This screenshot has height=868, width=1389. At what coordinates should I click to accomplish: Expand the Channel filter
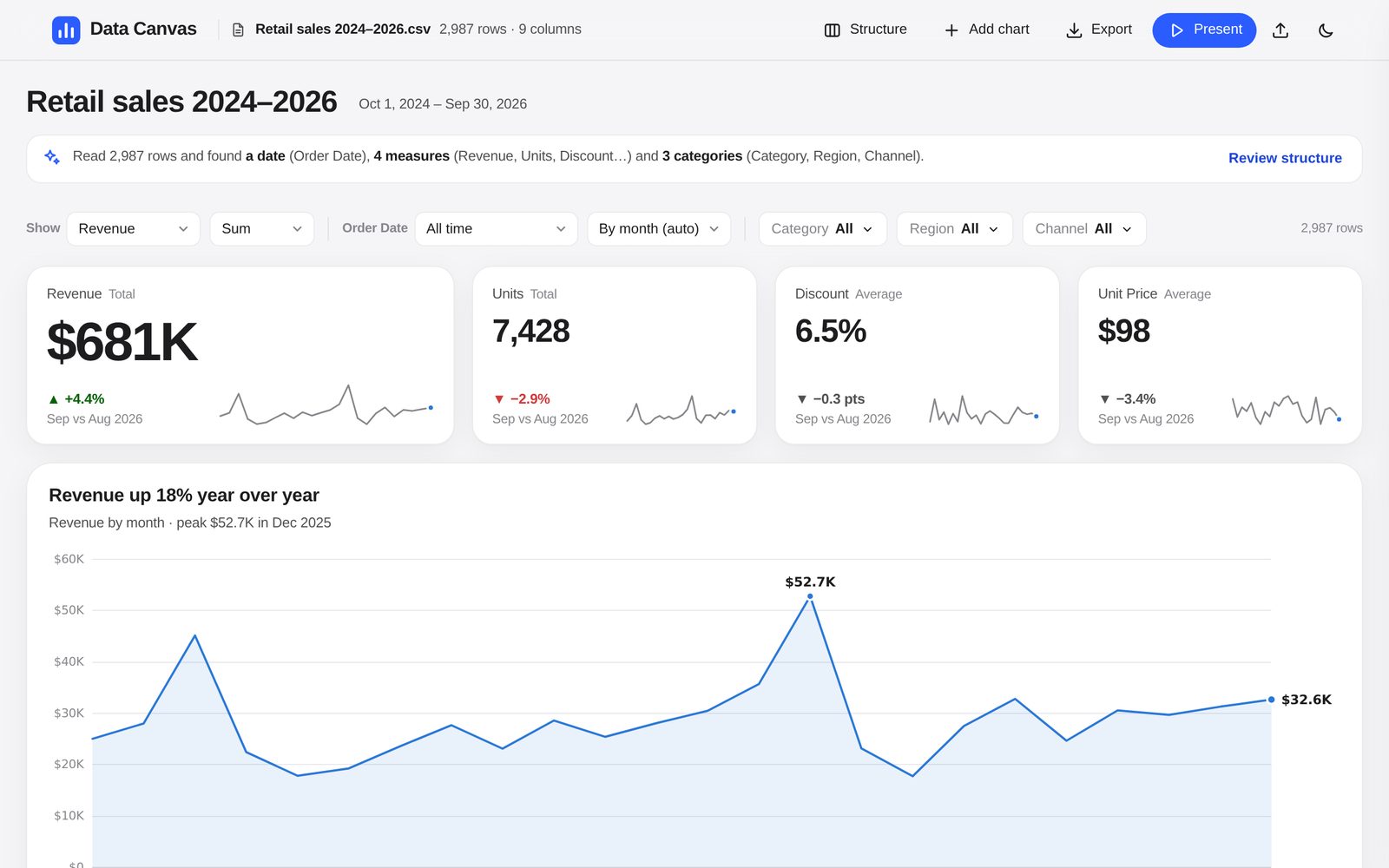[x=1083, y=229]
